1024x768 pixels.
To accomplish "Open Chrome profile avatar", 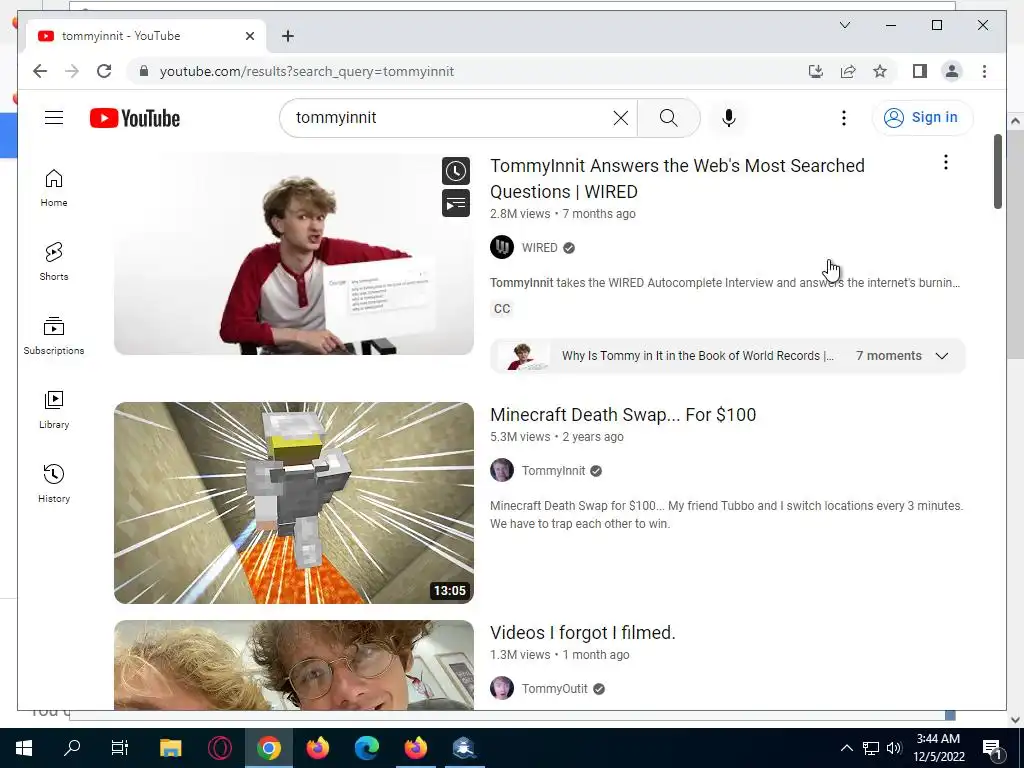I will point(952,71).
